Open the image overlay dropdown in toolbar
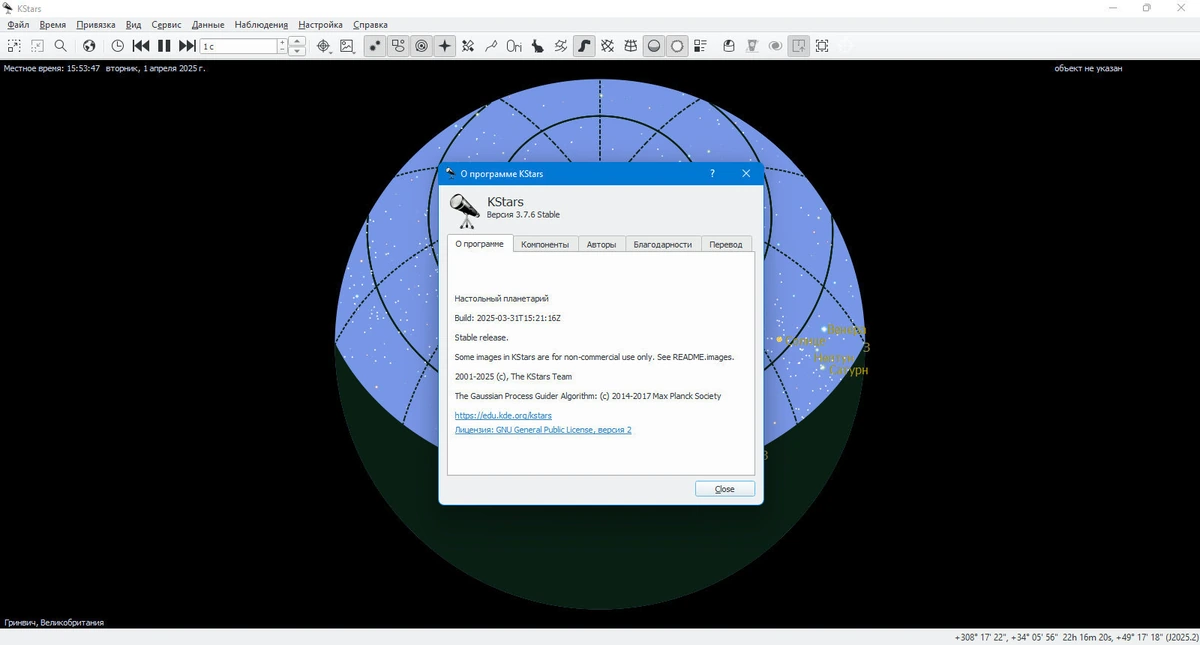The image size is (1200, 645). click(x=346, y=46)
